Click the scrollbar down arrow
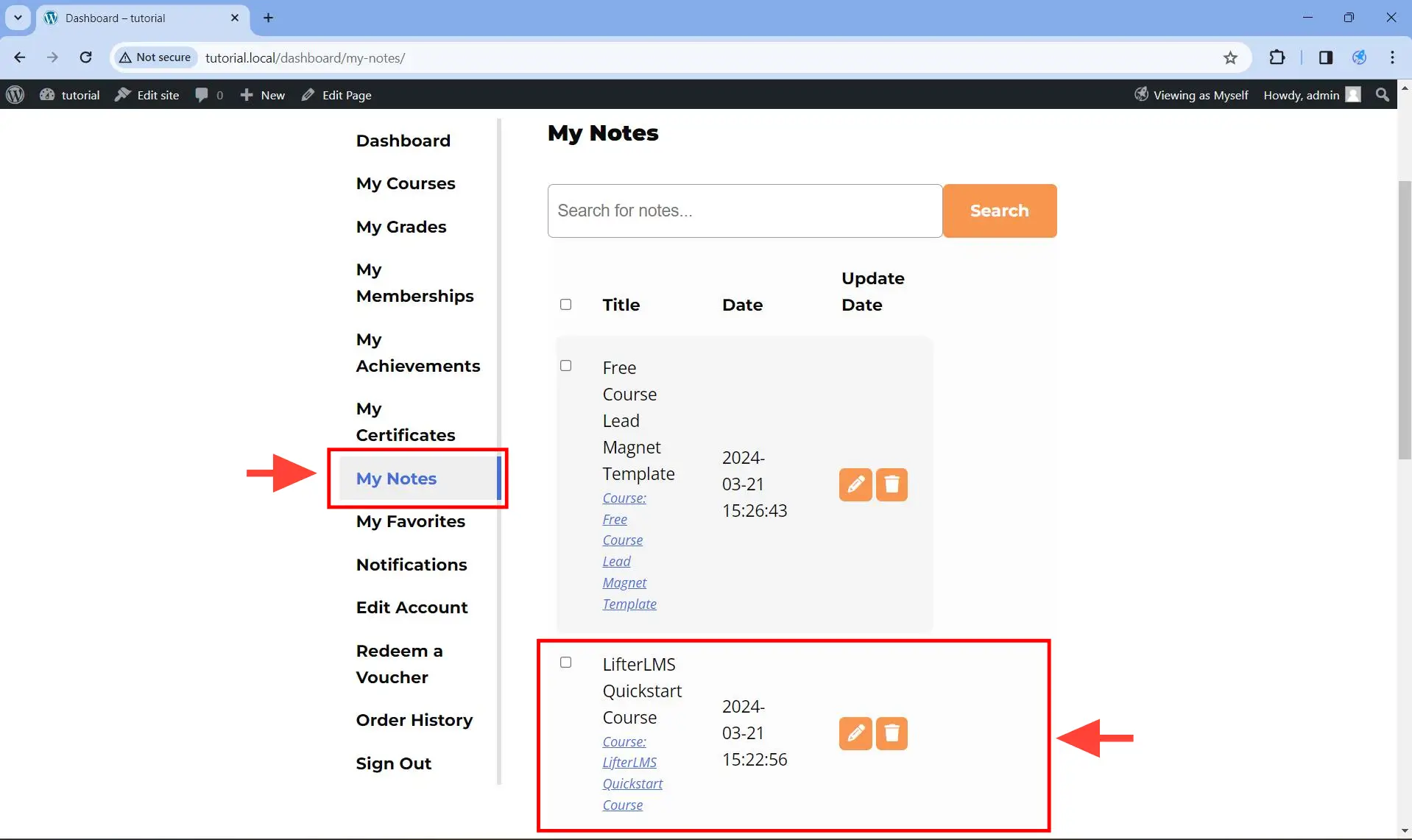Image resolution: width=1412 pixels, height=840 pixels. (1405, 831)
